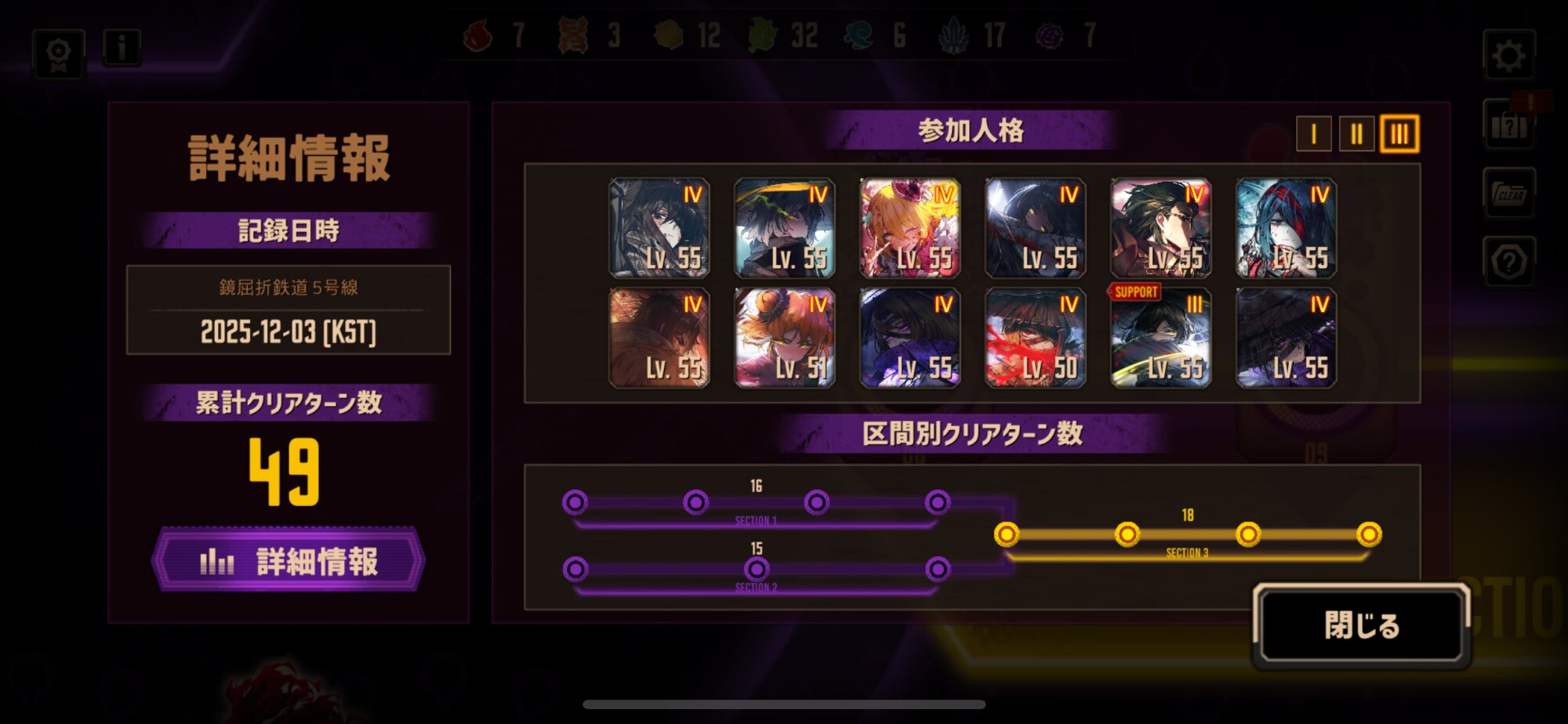
Task: Tap the info 'i' icon
Action: (122, 49)
